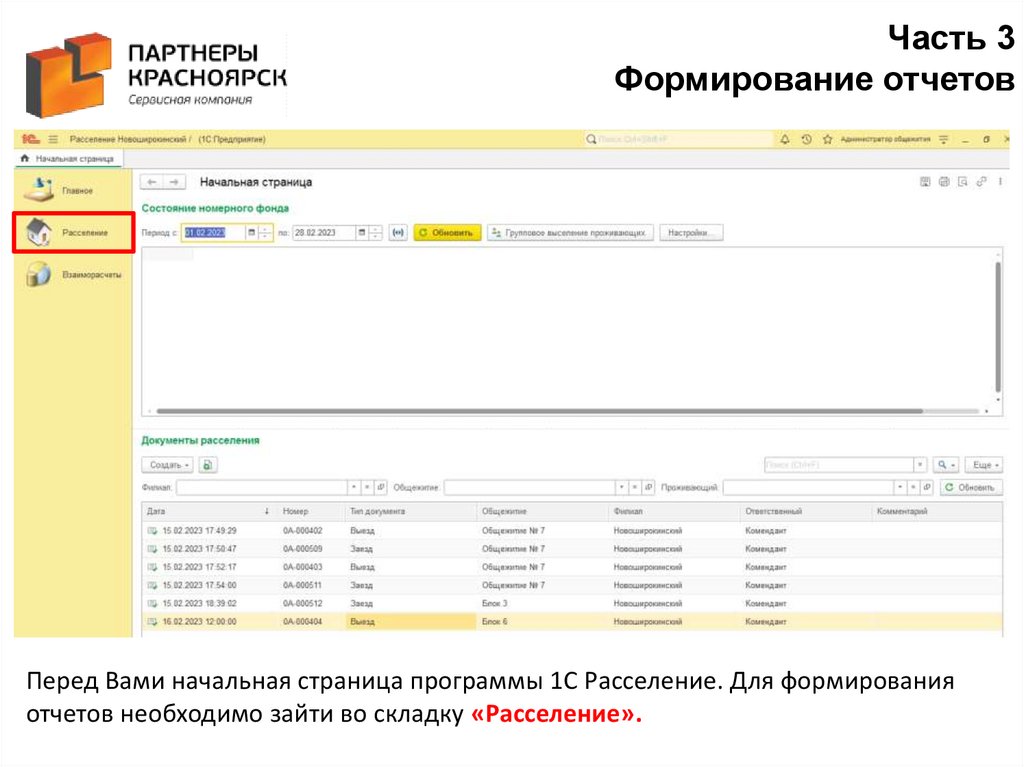1024x767 pixels.
Task: Select document row dated 15.02.2023 17:52:17
Action: point(572,568)
